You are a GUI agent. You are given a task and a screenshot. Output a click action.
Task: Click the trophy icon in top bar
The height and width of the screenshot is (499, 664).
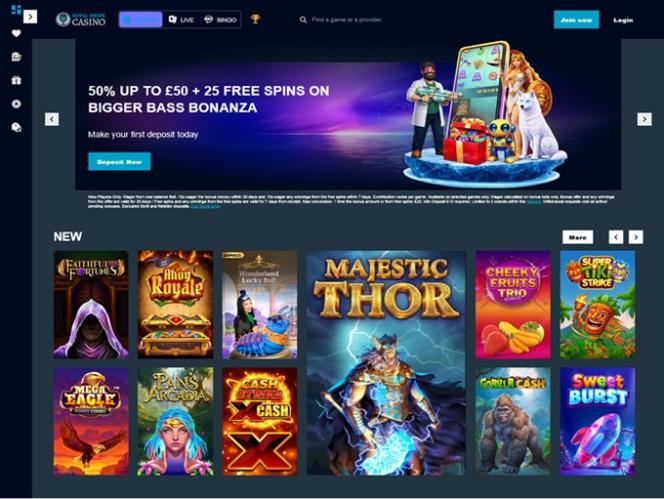click(255, 19)
